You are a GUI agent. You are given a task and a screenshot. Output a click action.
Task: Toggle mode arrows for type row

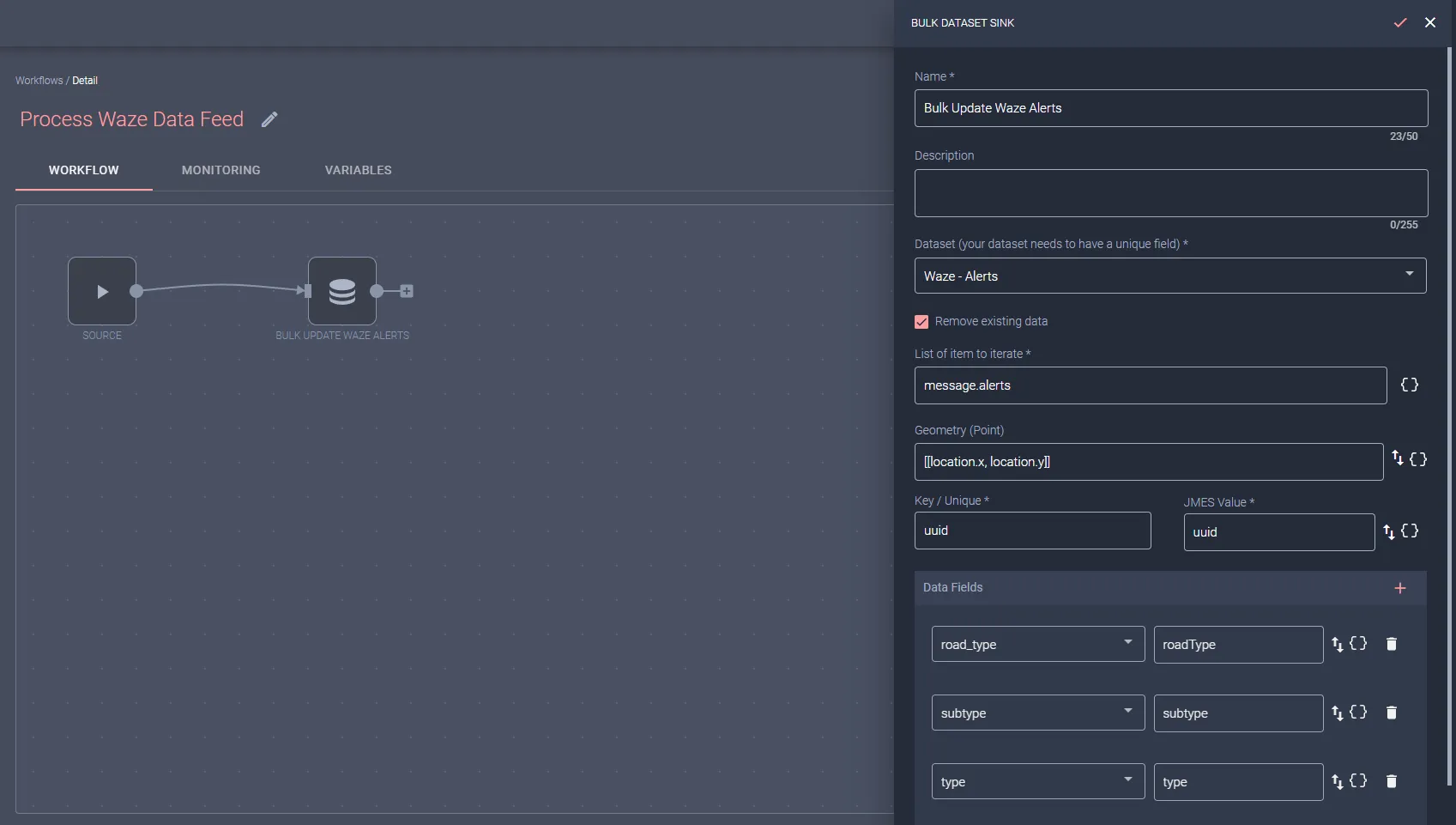tap(1338, 782)
